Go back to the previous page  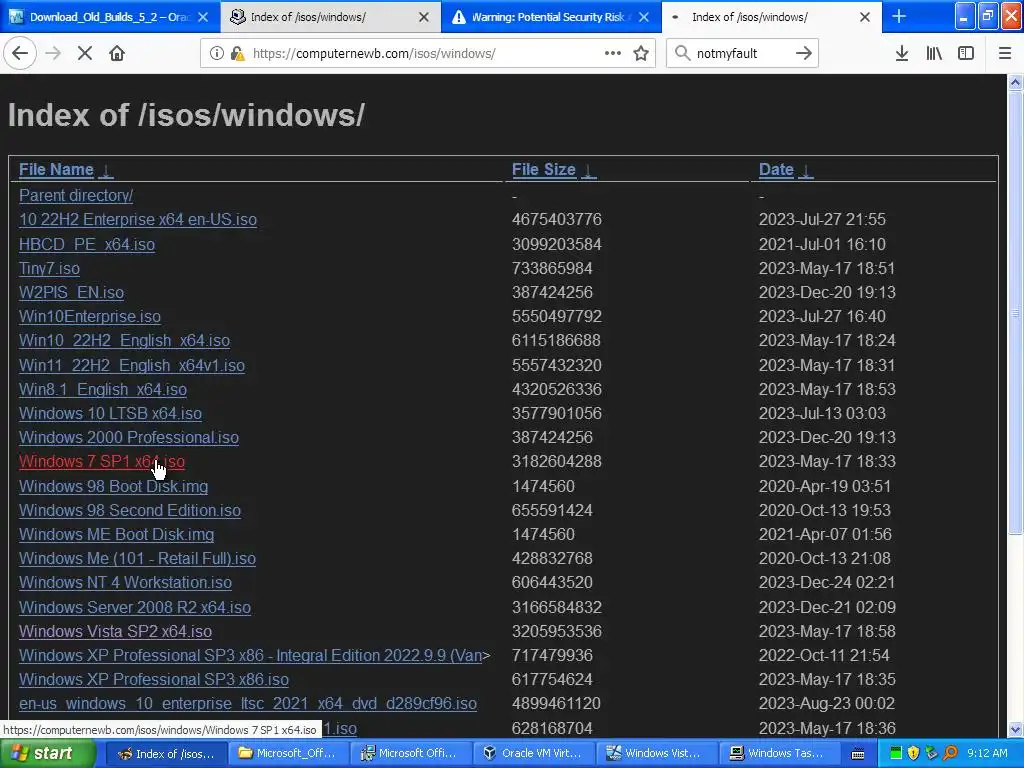coord(20,53)
